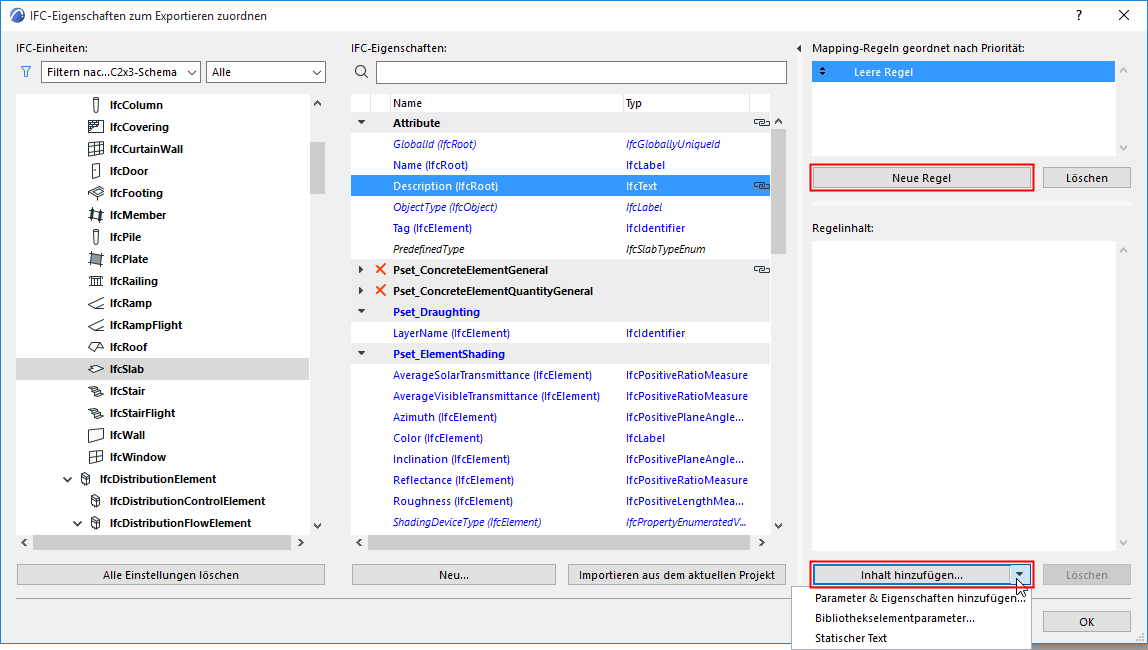Image resolution: width=1148 pixels, height=650 pixels.
Task: Select the IfcRampFlight icon
Action: (x=96, y=324)
